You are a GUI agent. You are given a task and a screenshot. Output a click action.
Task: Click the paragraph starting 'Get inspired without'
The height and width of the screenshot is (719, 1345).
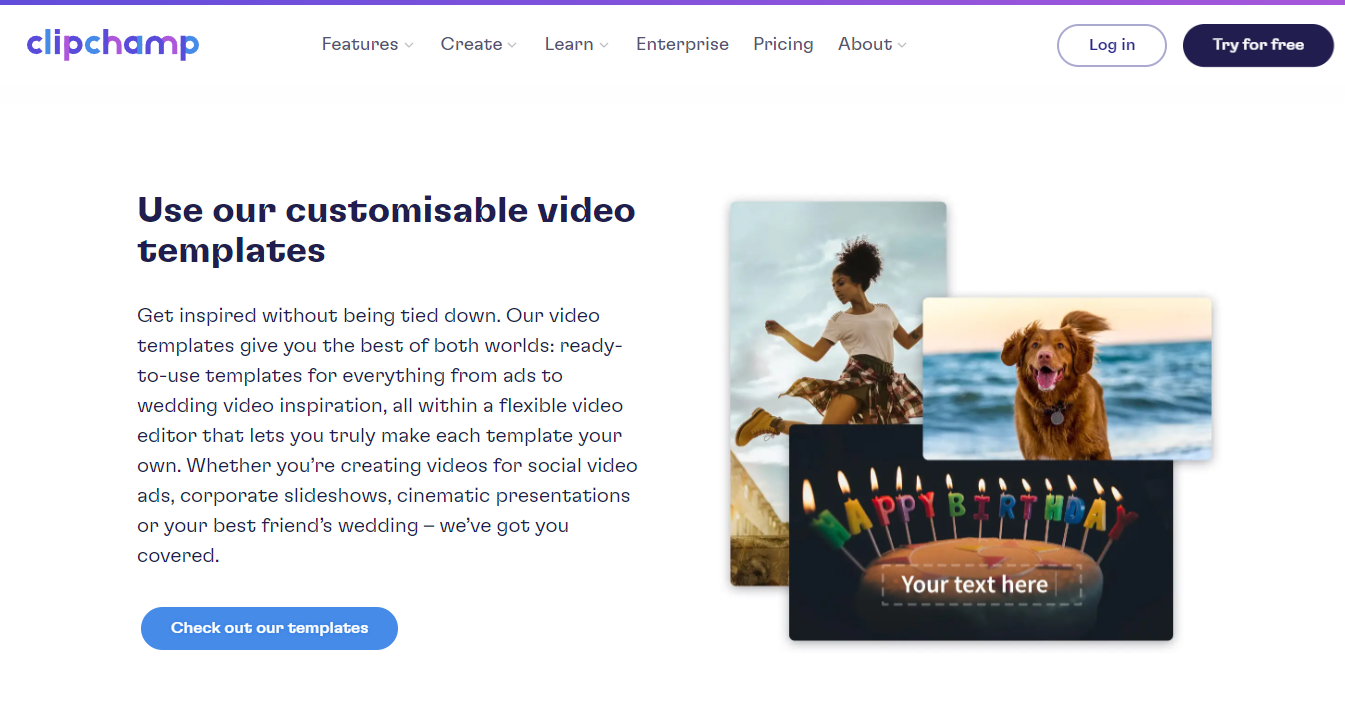coord(388,435)
